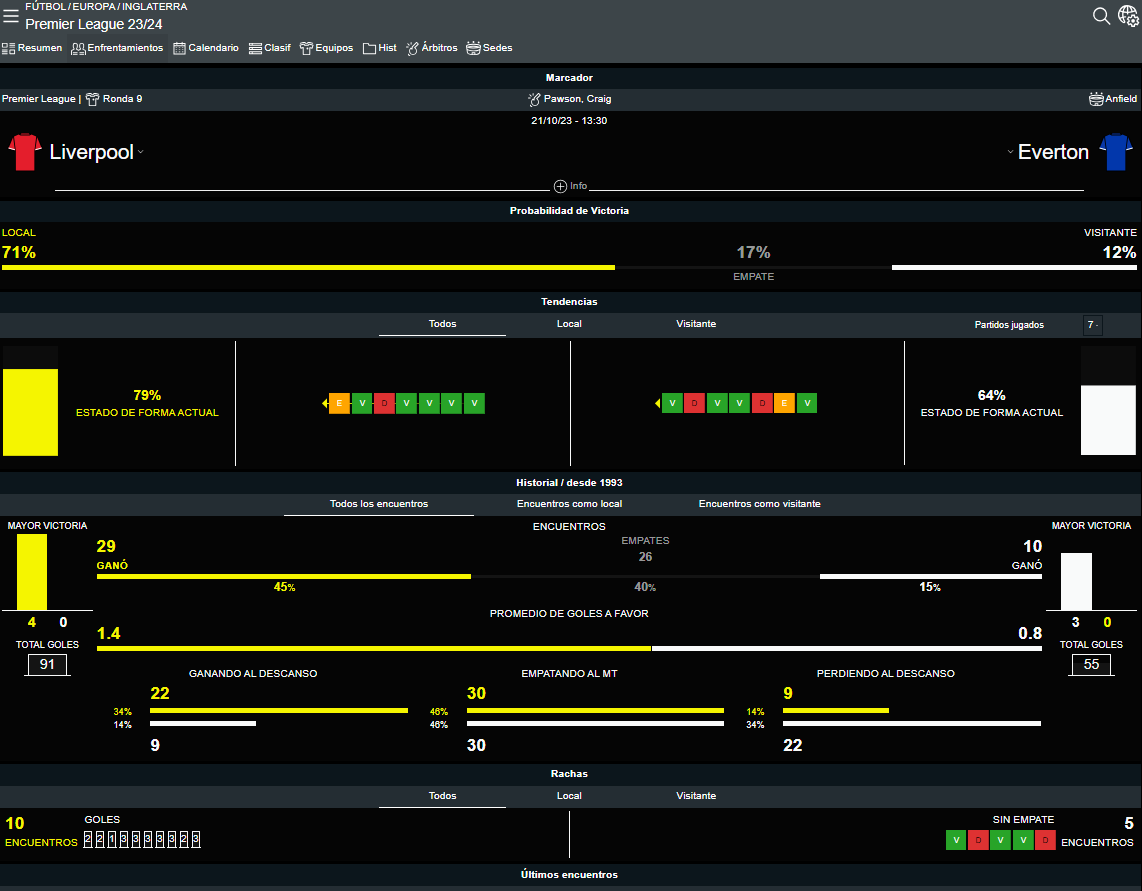Expand the Liverpool team dropdown arrow
The height and width of the screenshot is (891, 1142).
tap(141, 153)
